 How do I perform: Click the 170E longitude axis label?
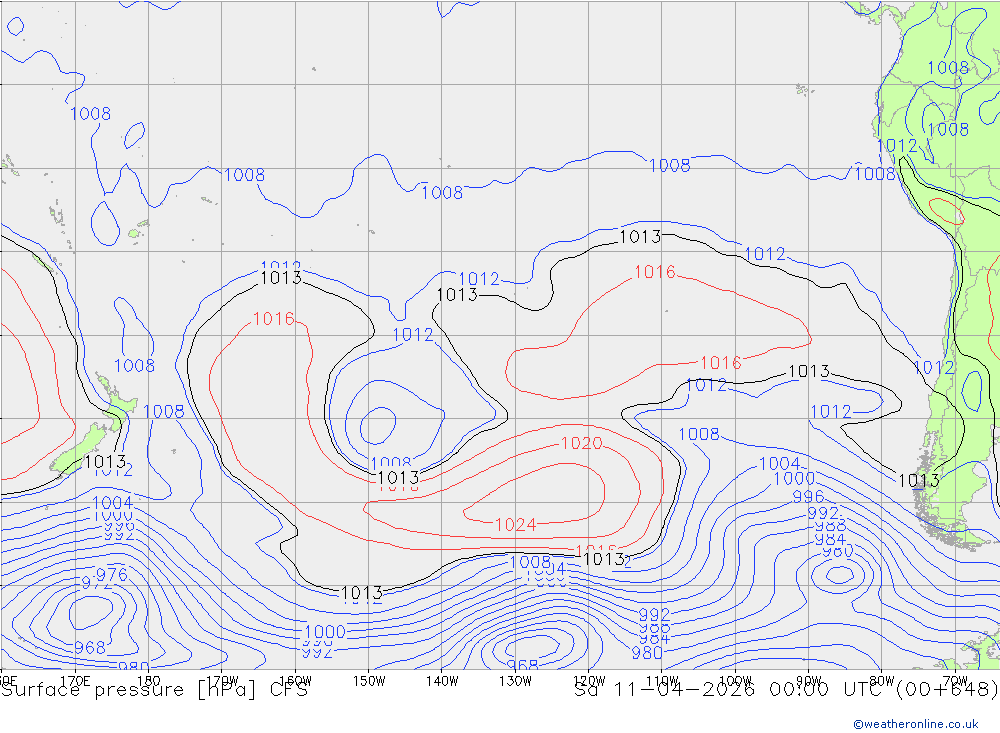75,681
